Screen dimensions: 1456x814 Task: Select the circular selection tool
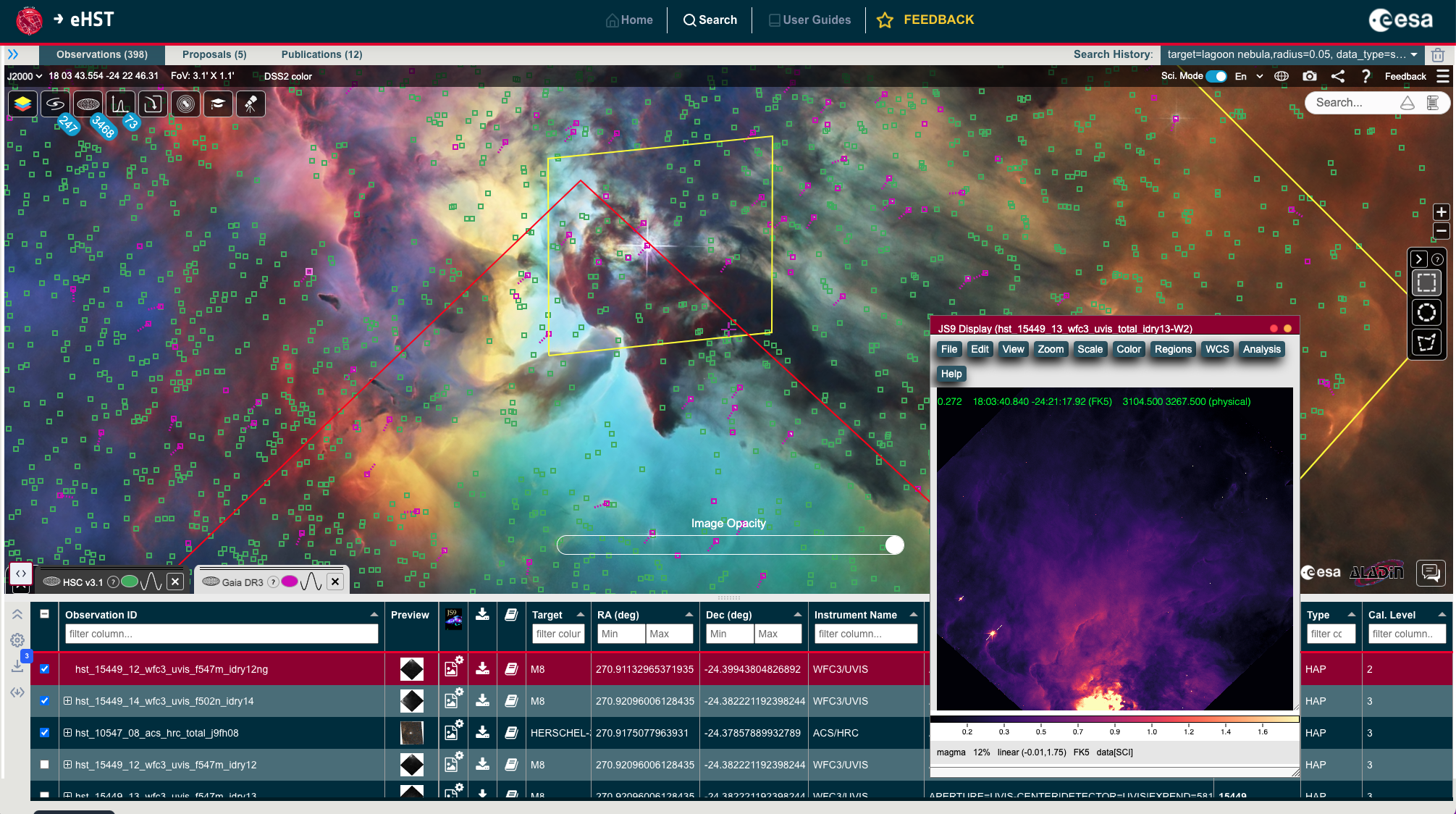click(x=1426, y=313)
